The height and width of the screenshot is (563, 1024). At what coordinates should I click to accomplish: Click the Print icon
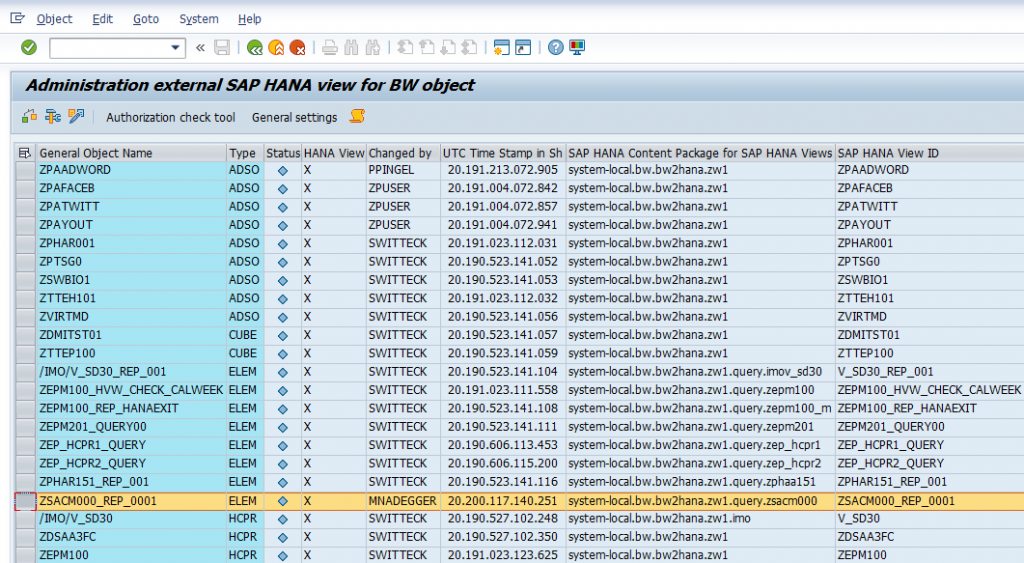click(x=330, y=48)
